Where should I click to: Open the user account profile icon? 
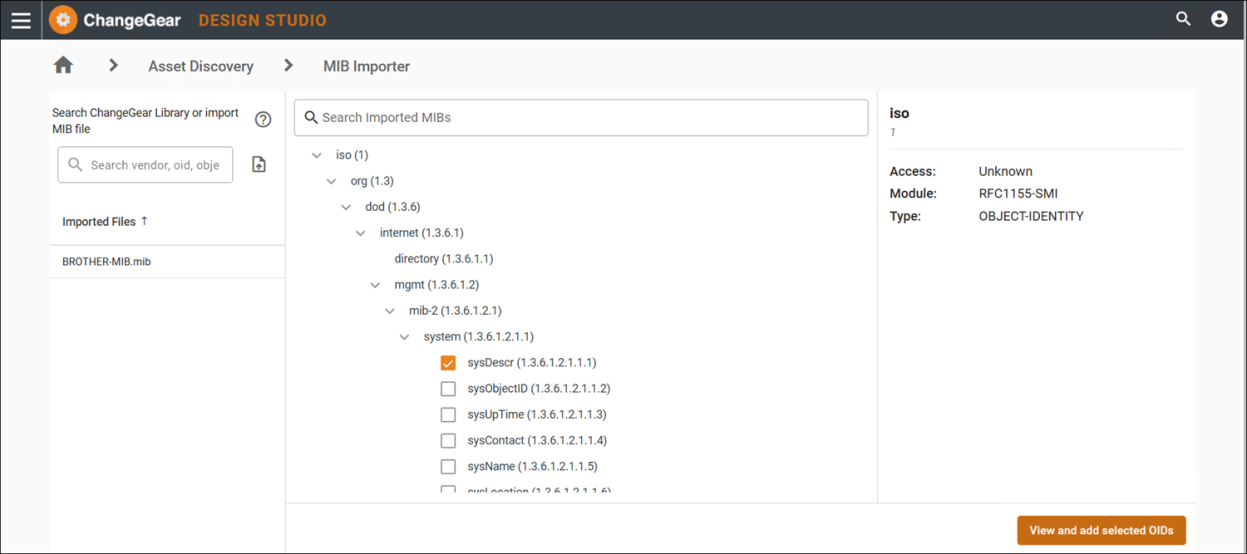1219,19
